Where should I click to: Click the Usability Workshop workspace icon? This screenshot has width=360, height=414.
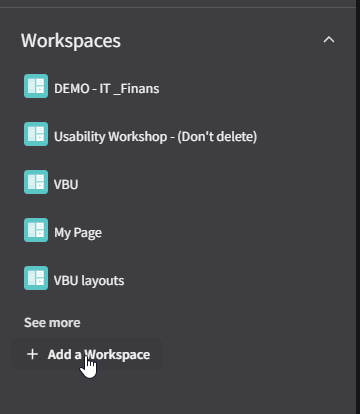[x=36, y=134]
